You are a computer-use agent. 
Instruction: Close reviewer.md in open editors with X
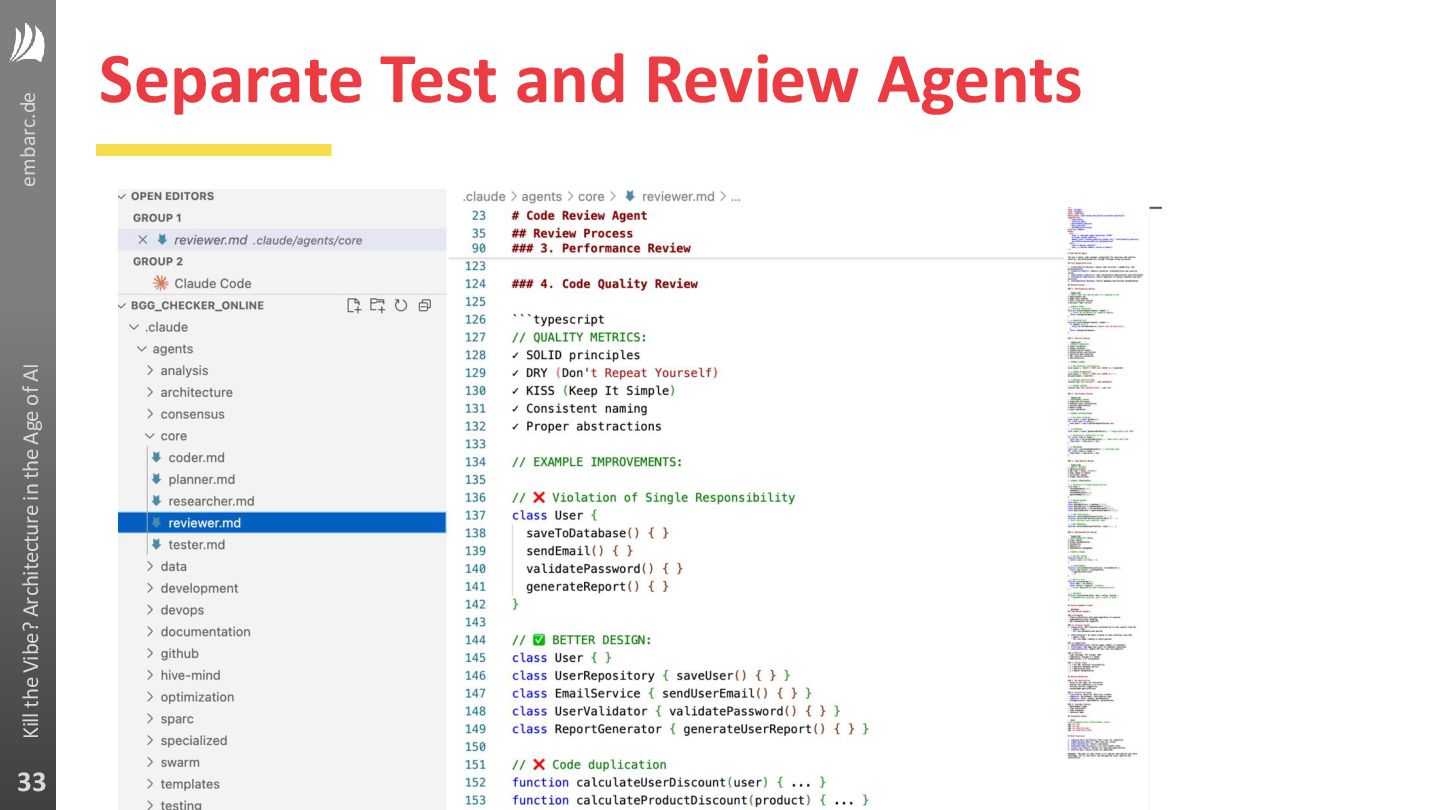click(x=143, y=240)
